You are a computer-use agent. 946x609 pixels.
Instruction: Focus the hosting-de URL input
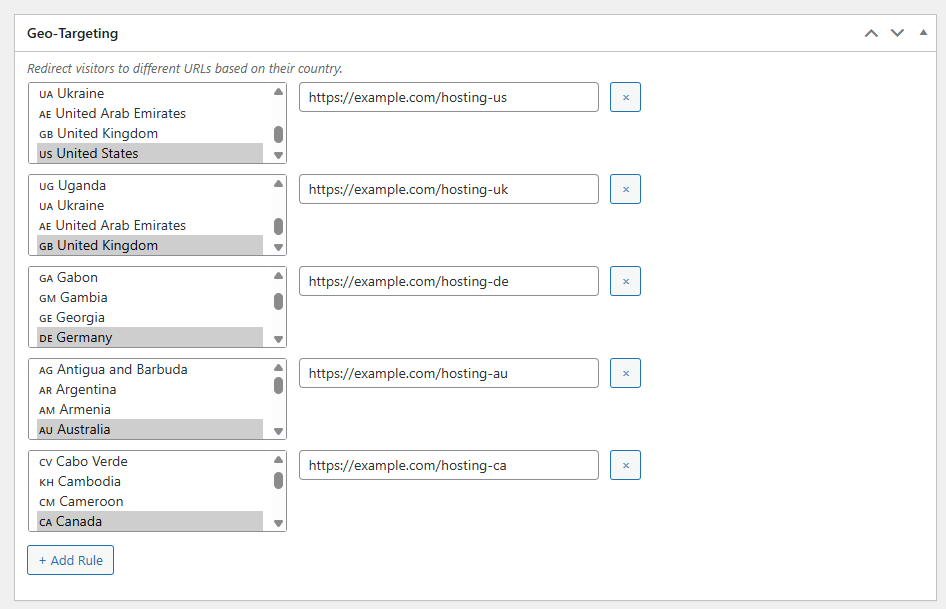point(448,281)
